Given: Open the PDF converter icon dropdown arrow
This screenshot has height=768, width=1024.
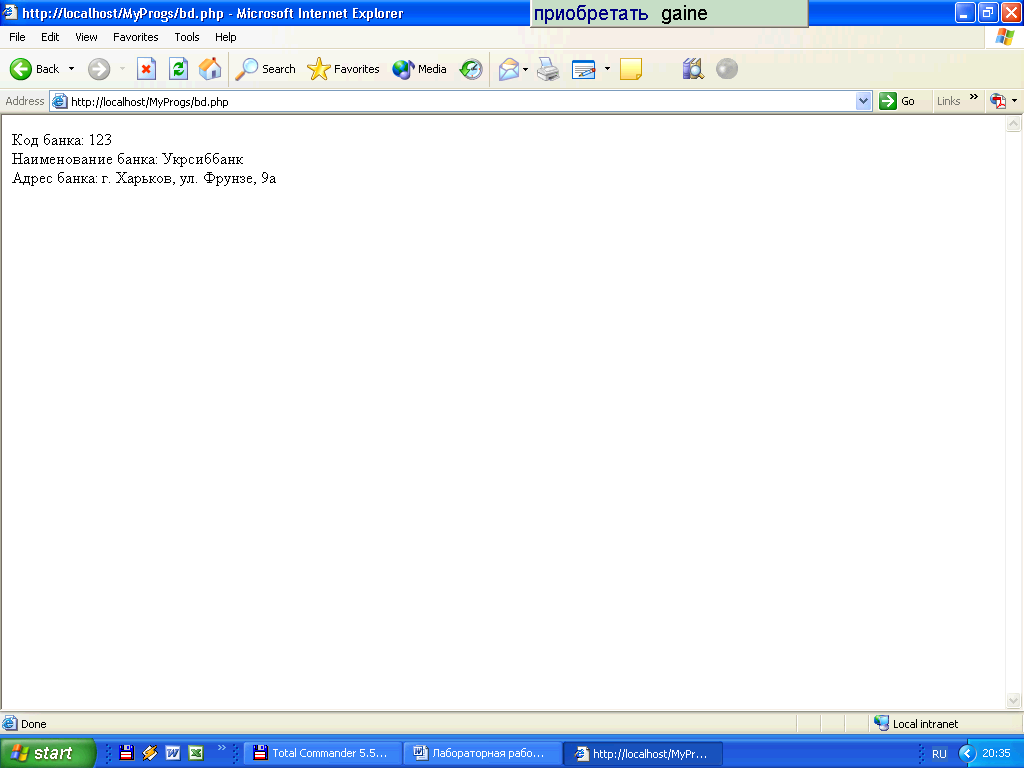Looking at the screenshot, I should (1014, 101).
